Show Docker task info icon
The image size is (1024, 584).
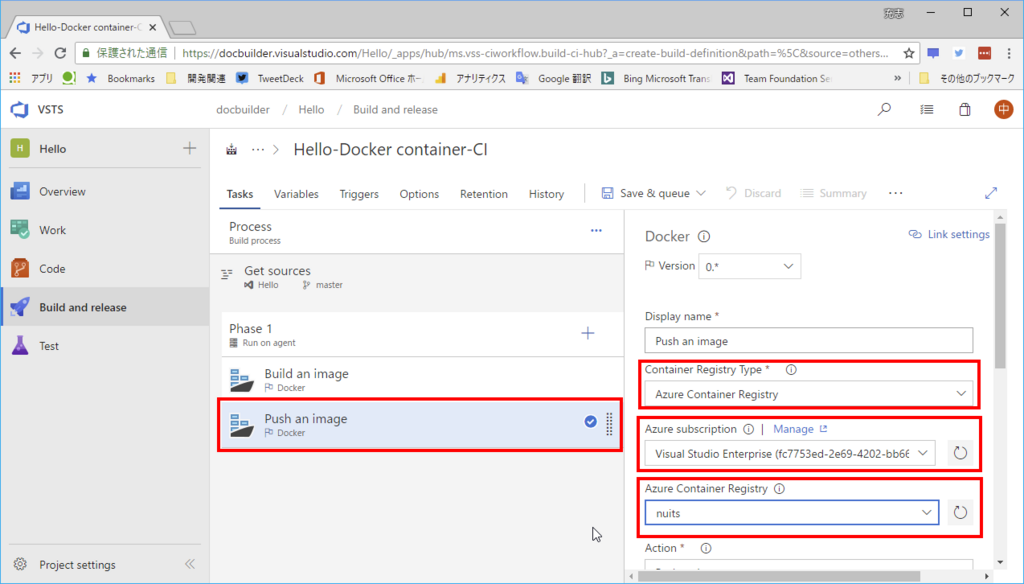tap(704, 236)
